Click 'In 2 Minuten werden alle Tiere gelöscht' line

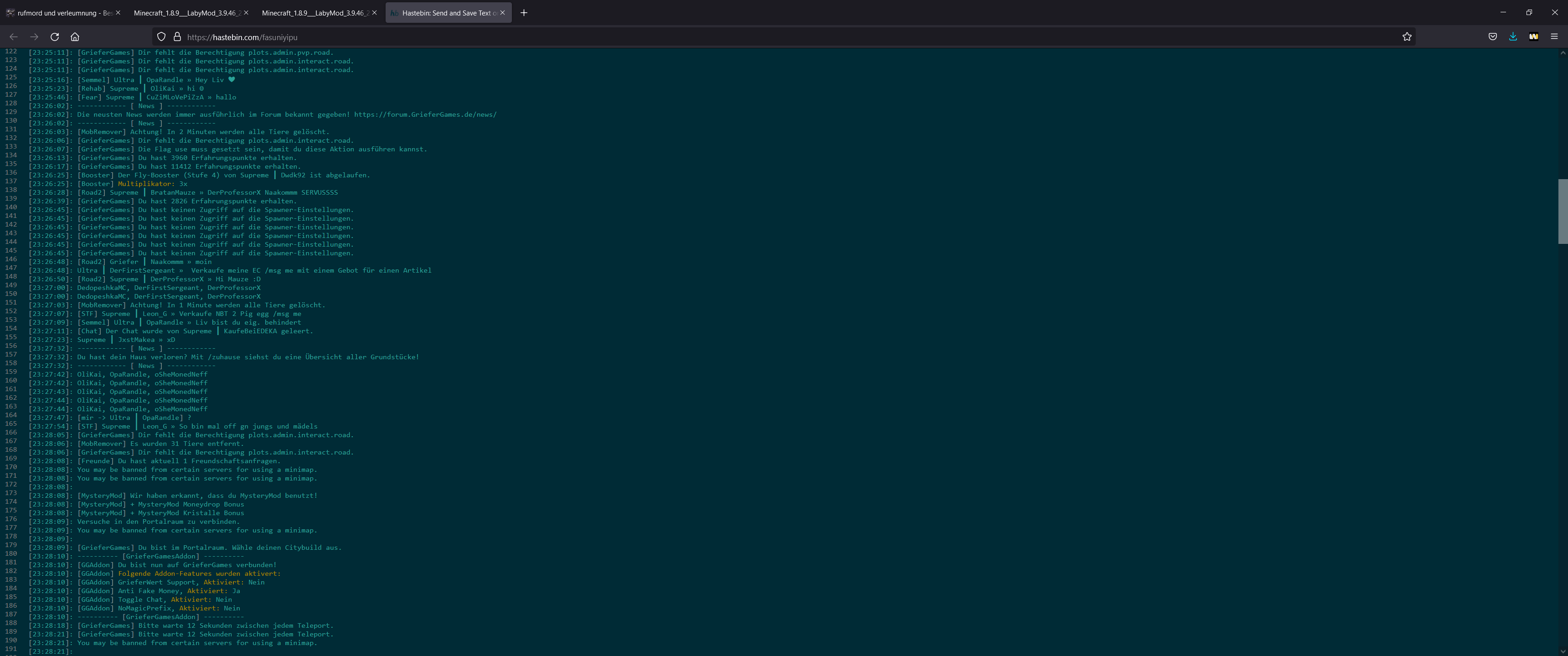tap(179, 131)
